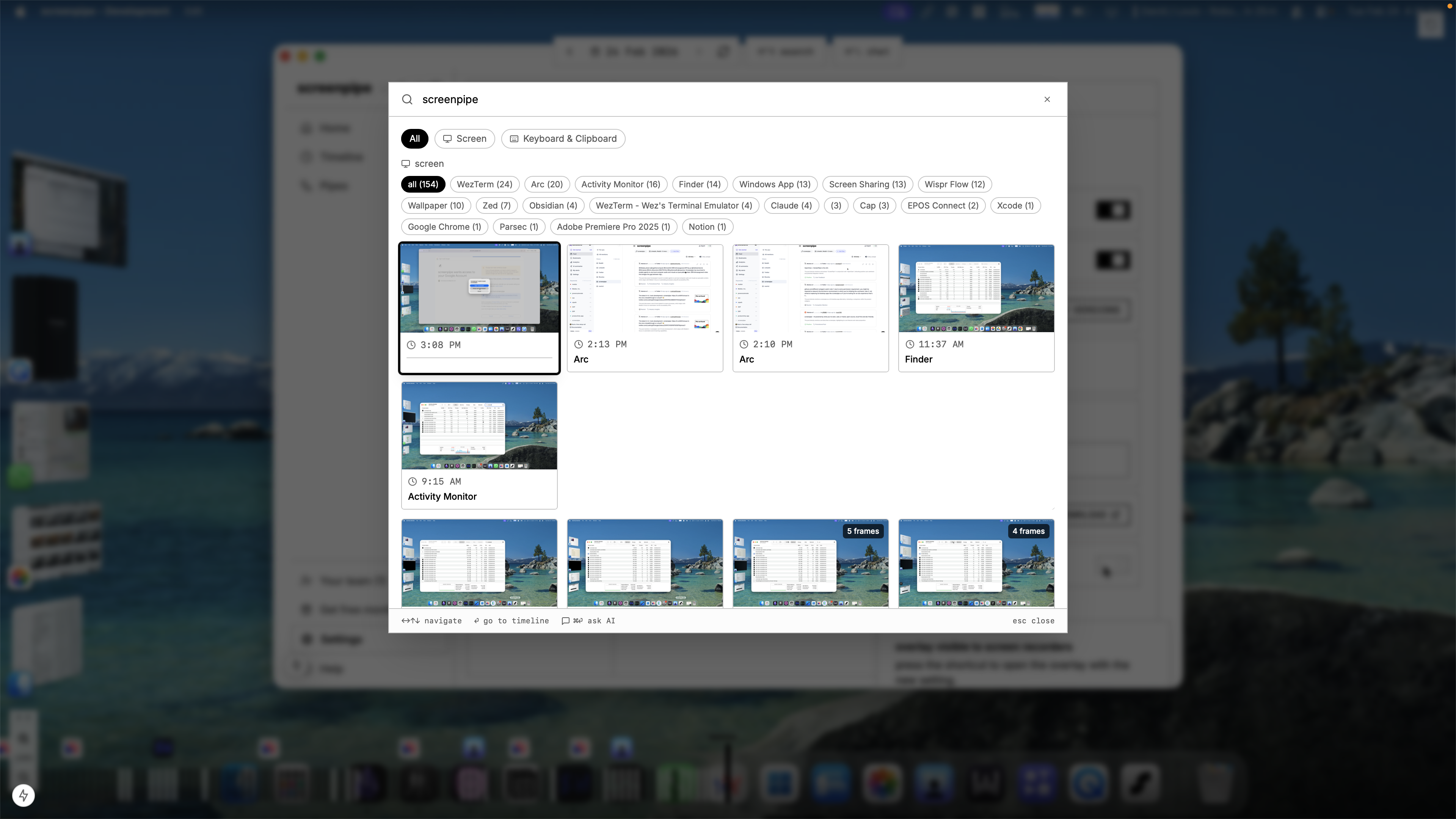
Task: Select the All content filter
Action: pyautogui.click(x=414, y=138)
